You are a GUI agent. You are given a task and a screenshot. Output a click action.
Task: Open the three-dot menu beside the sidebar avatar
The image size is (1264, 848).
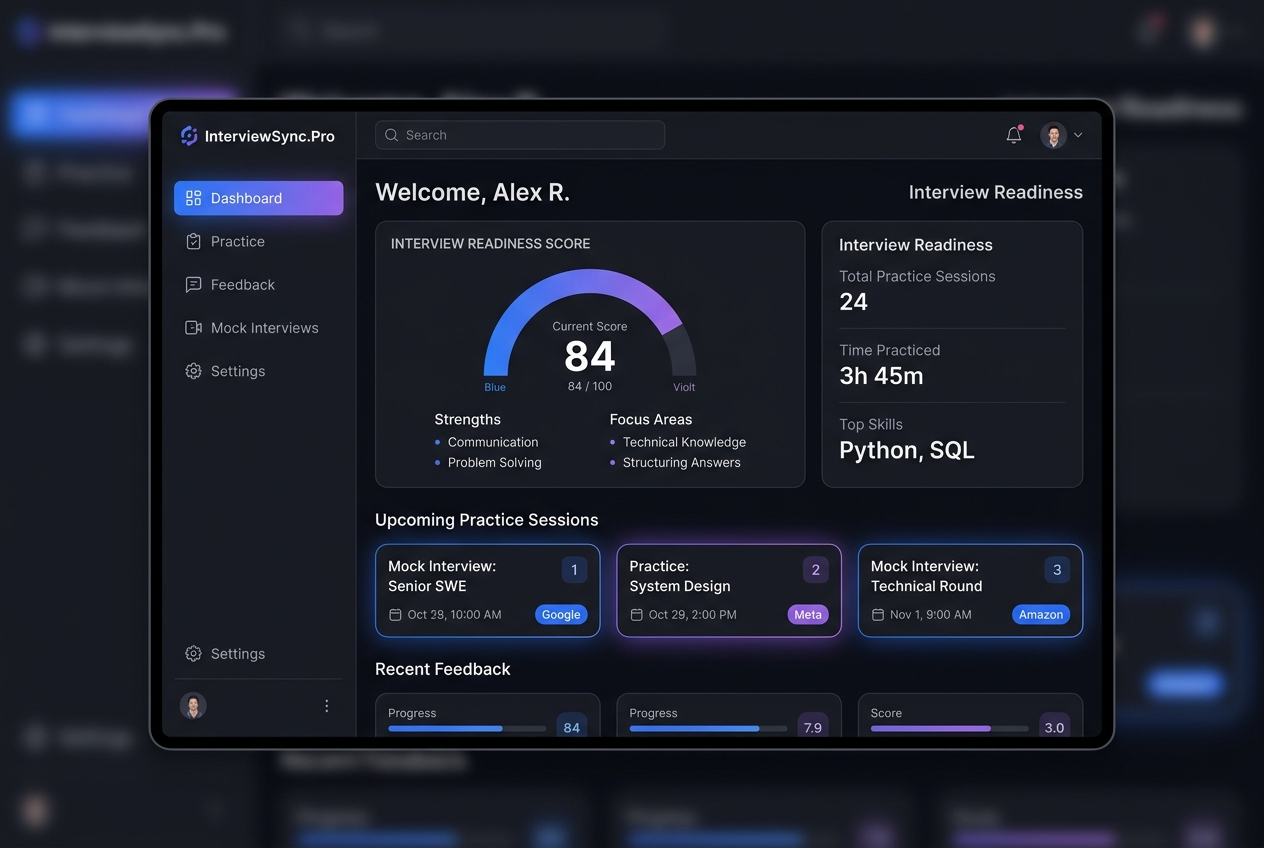click(x=326, y=706)
